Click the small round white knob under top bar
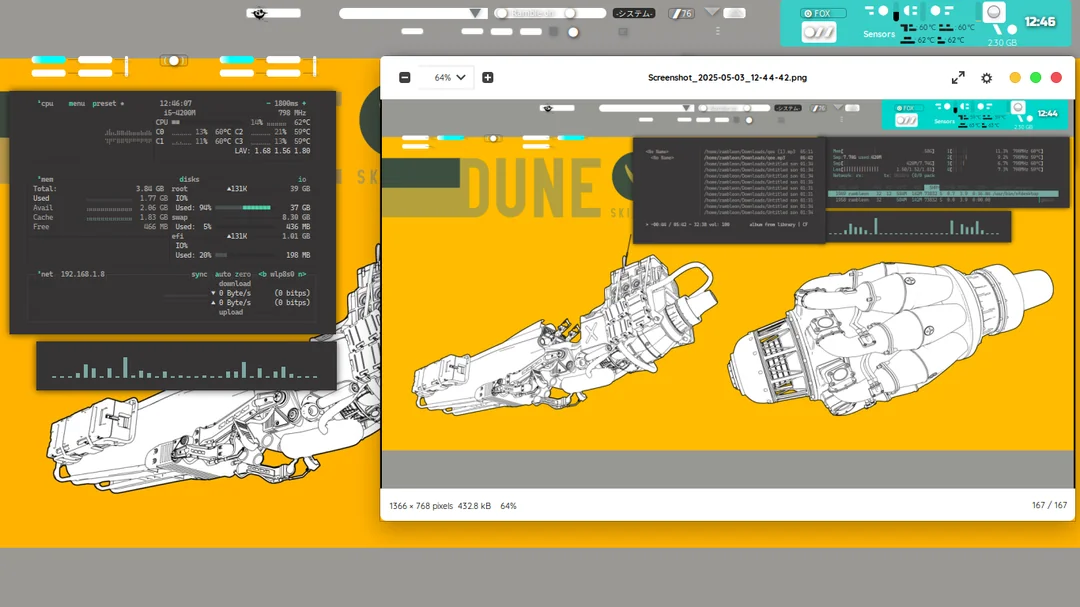The image size is (1080, 607). tap(573, 32)
